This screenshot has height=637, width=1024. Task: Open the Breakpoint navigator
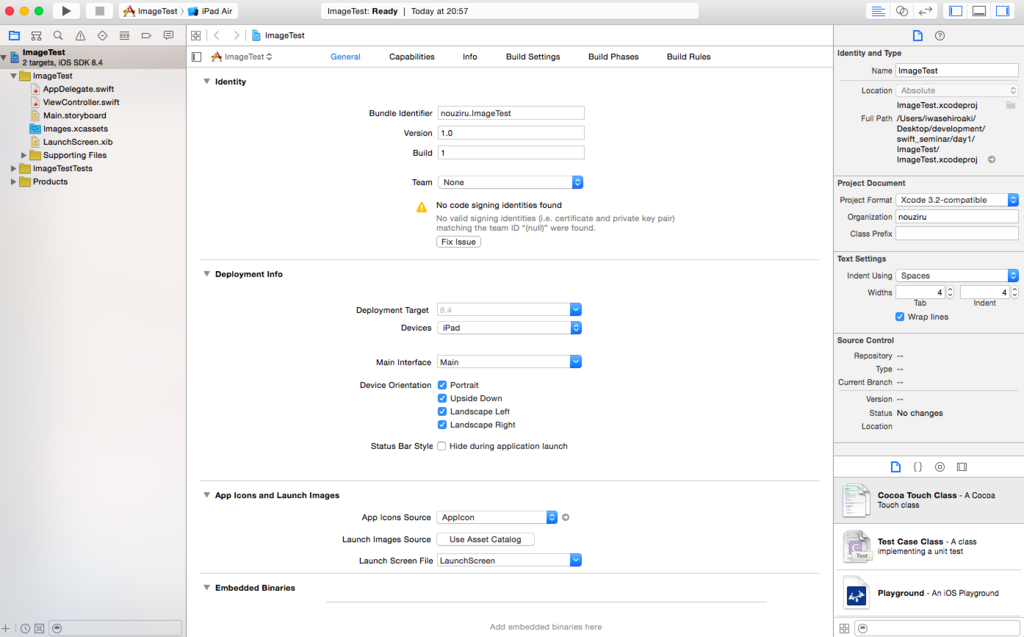[146, 35]
